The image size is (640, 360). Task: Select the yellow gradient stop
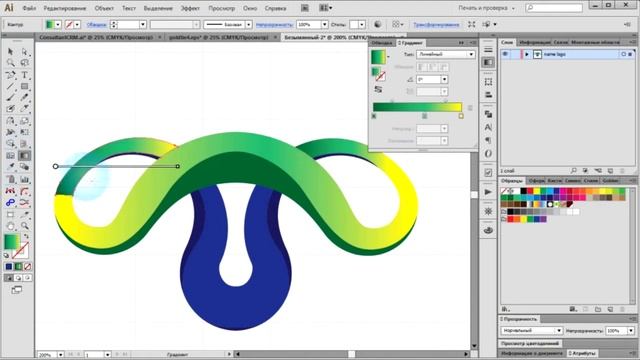[x=461, y=116]
